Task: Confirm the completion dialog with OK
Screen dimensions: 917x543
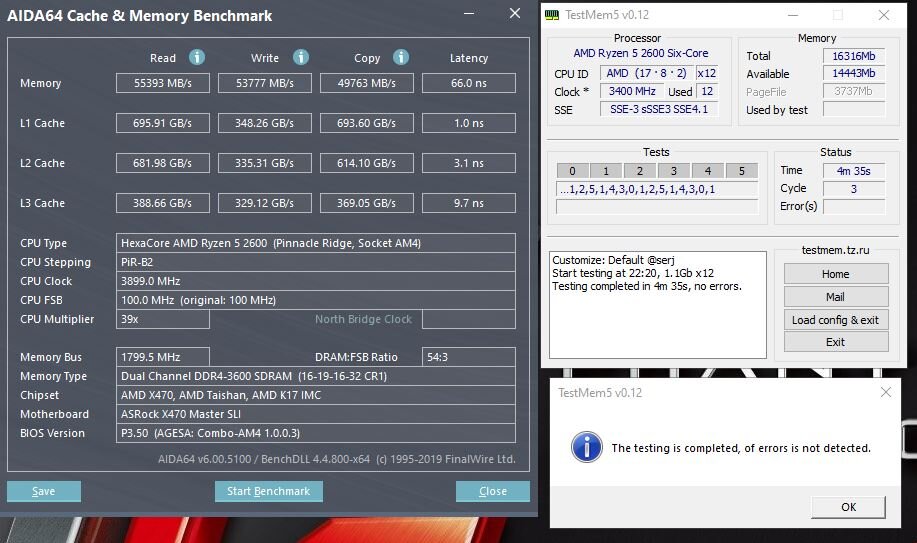Action: coord(849,507)
